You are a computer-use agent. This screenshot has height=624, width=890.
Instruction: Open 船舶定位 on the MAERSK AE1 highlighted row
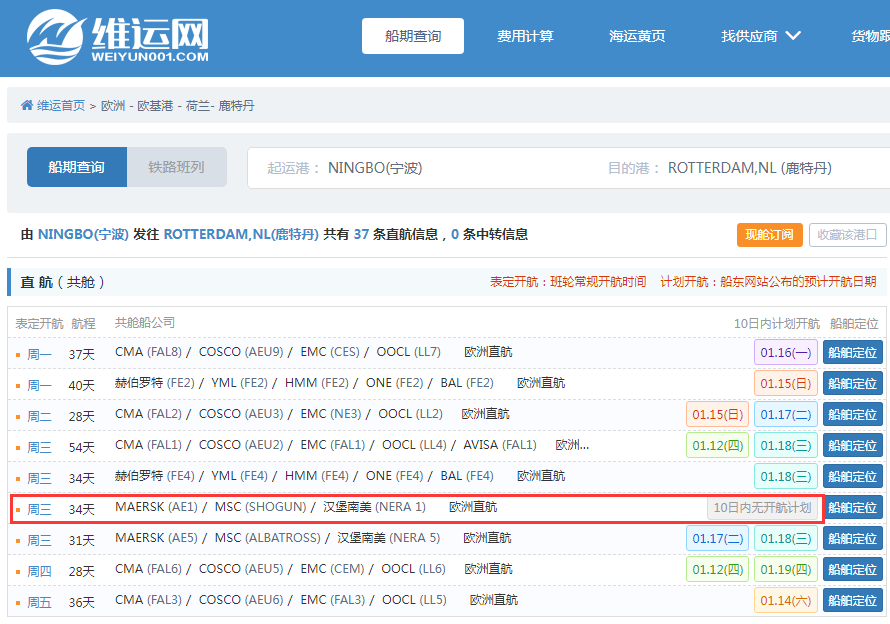point(852,507)
